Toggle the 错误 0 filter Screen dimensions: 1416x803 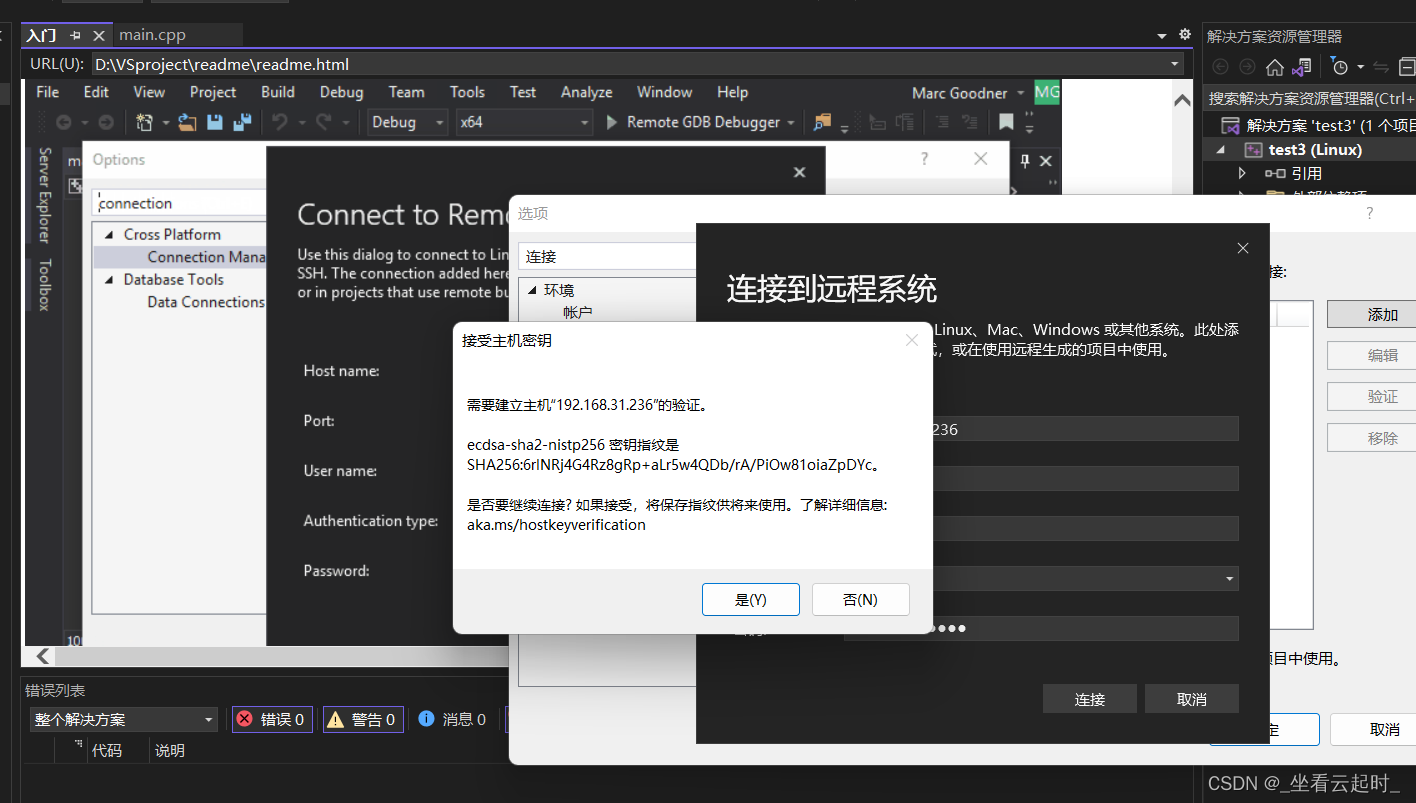271,719
